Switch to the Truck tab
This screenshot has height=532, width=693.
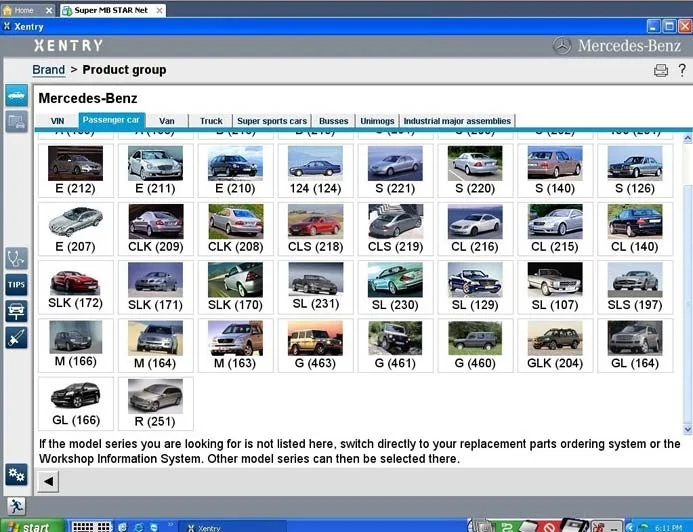click(x=211, y=121)
